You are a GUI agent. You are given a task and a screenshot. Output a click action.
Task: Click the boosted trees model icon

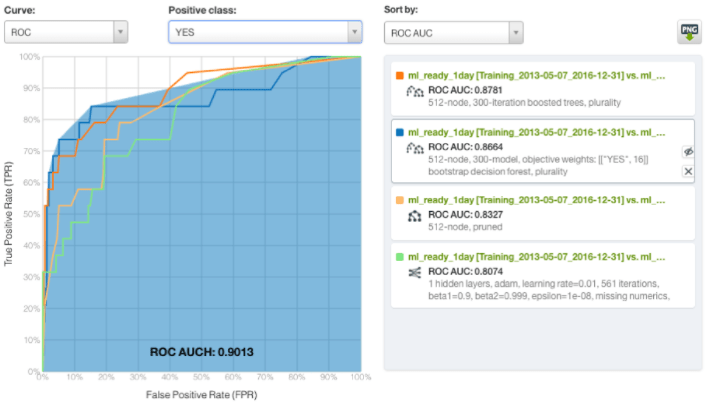pyautogui.click(x=415, y=90)
